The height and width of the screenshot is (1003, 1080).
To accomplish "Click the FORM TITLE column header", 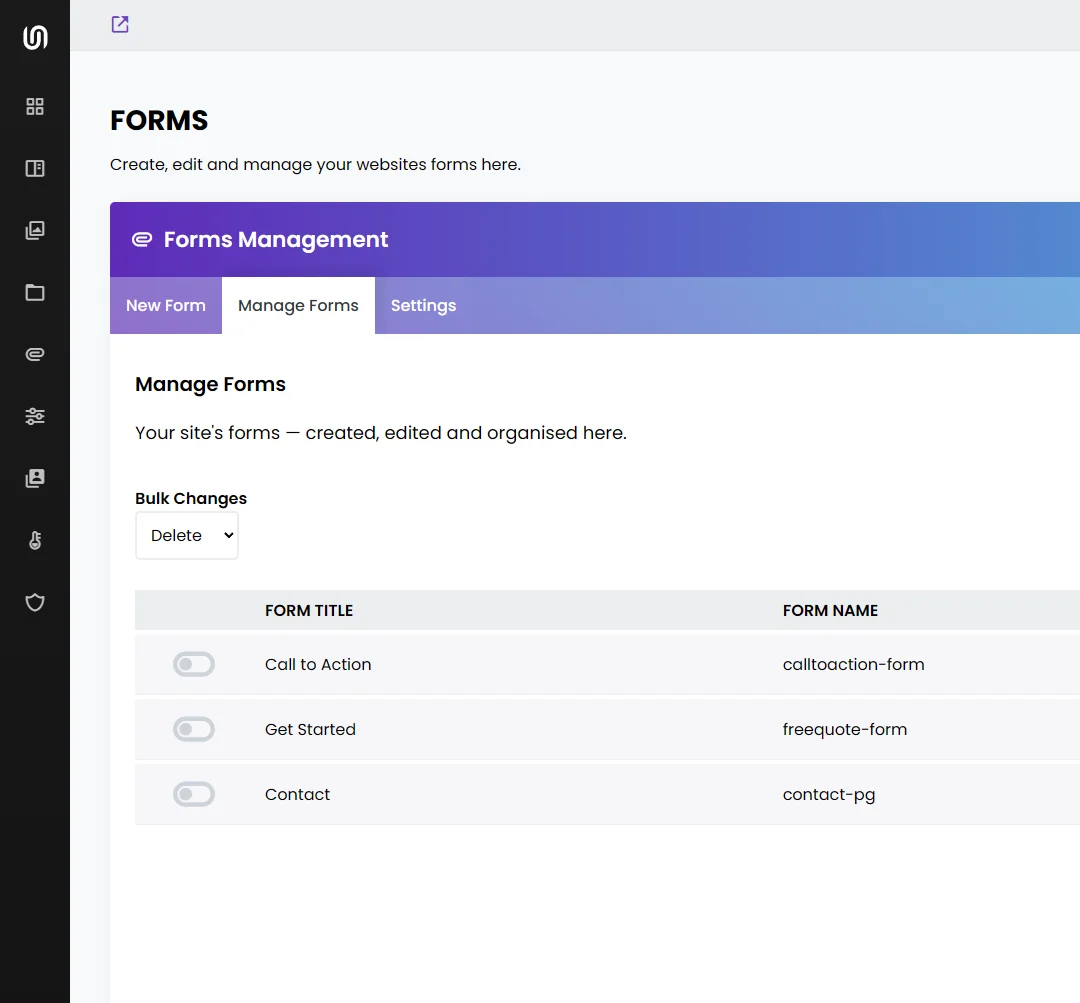I will (309, 610).
